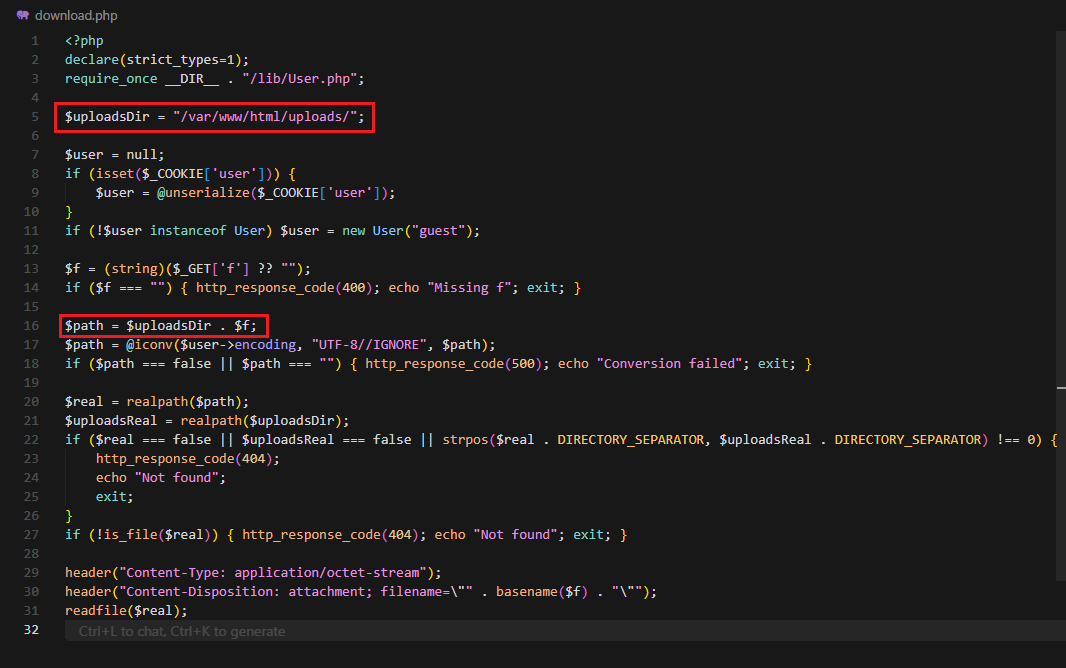Click the Content-Disposition header line
This screenshot has width=1066, height=668.
click(x=360, y=592)
